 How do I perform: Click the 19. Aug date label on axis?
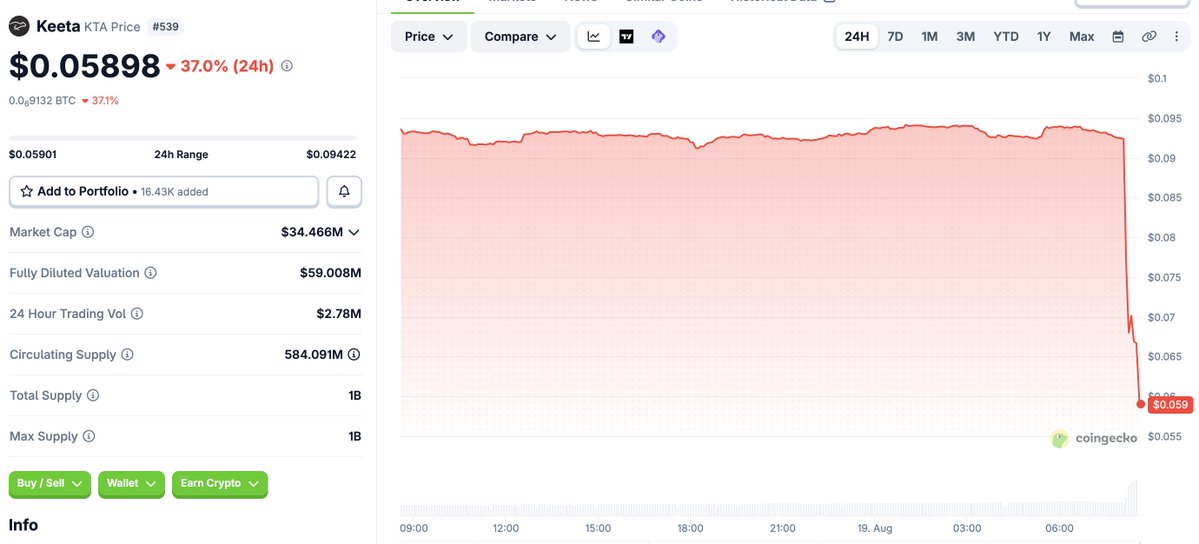pyautogui.click(x=875, y=528)
